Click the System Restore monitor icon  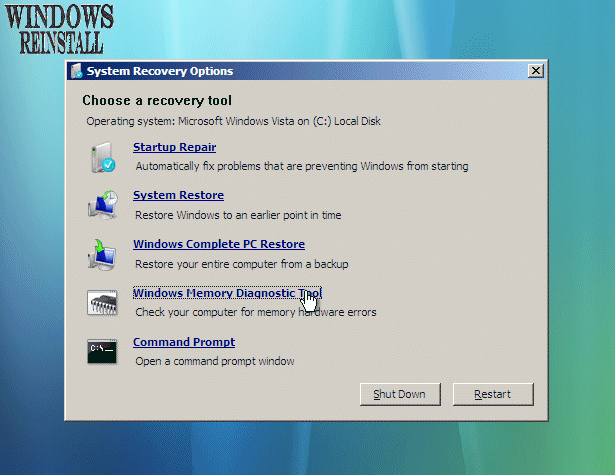[x=102, y=205]
